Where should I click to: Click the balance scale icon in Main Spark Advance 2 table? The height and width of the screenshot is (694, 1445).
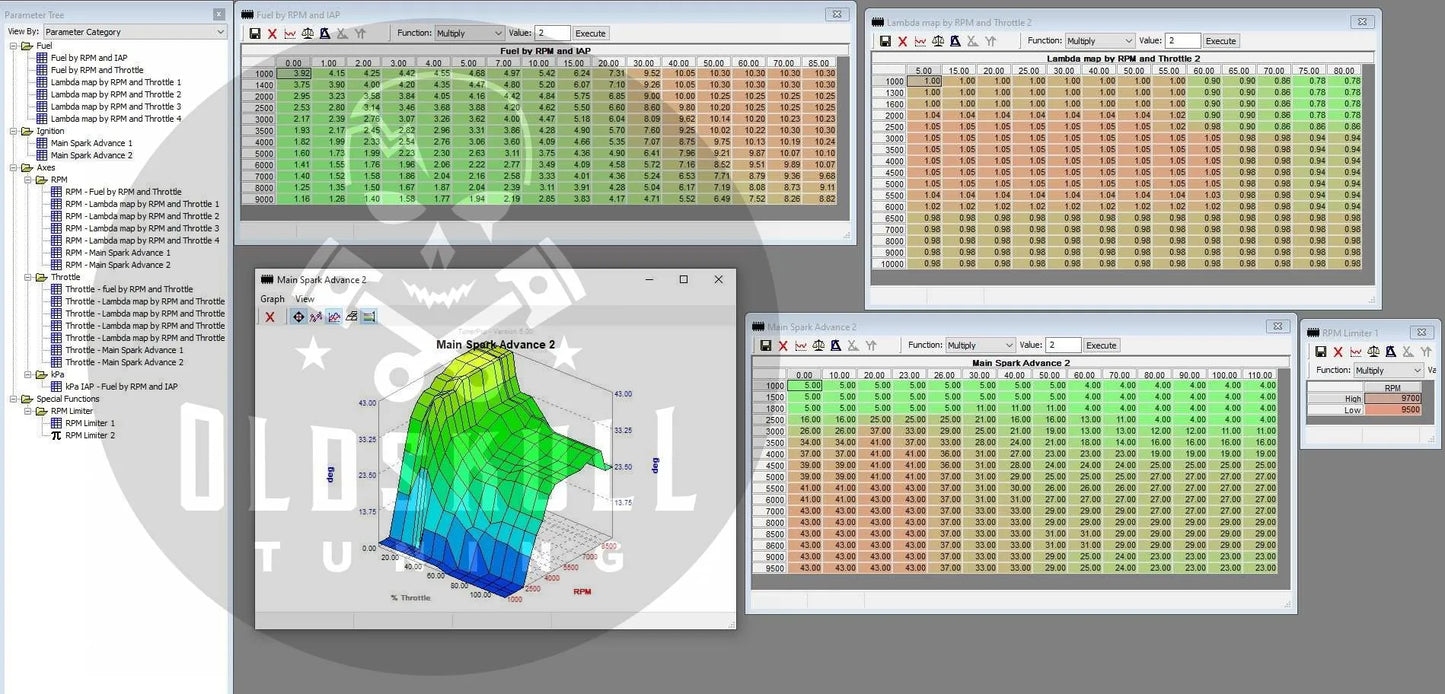click(x=819, y=345)
